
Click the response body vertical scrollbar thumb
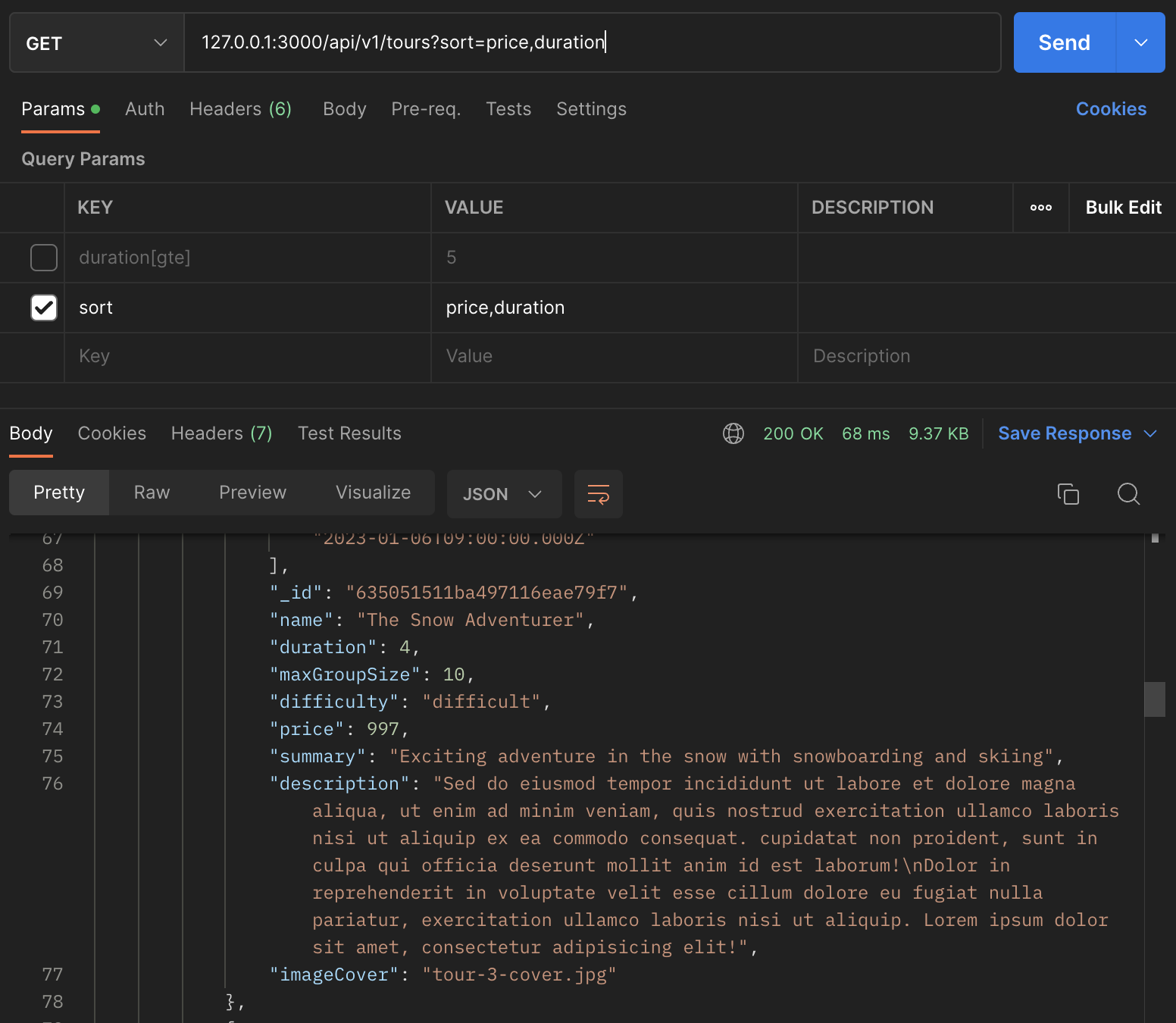[x=1154, y=699]
